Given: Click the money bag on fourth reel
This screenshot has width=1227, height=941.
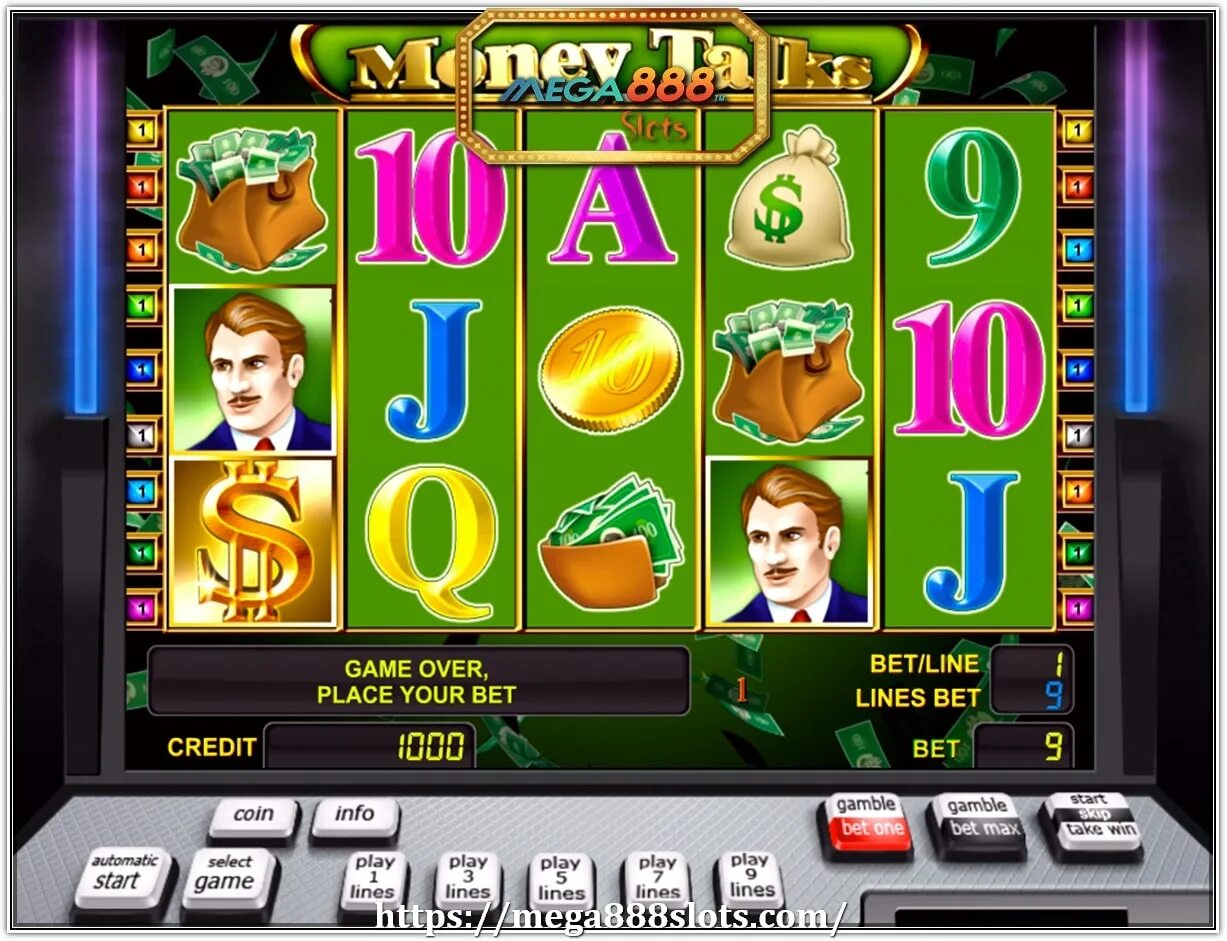Looking at the screenshot, I should click(787, 371).
